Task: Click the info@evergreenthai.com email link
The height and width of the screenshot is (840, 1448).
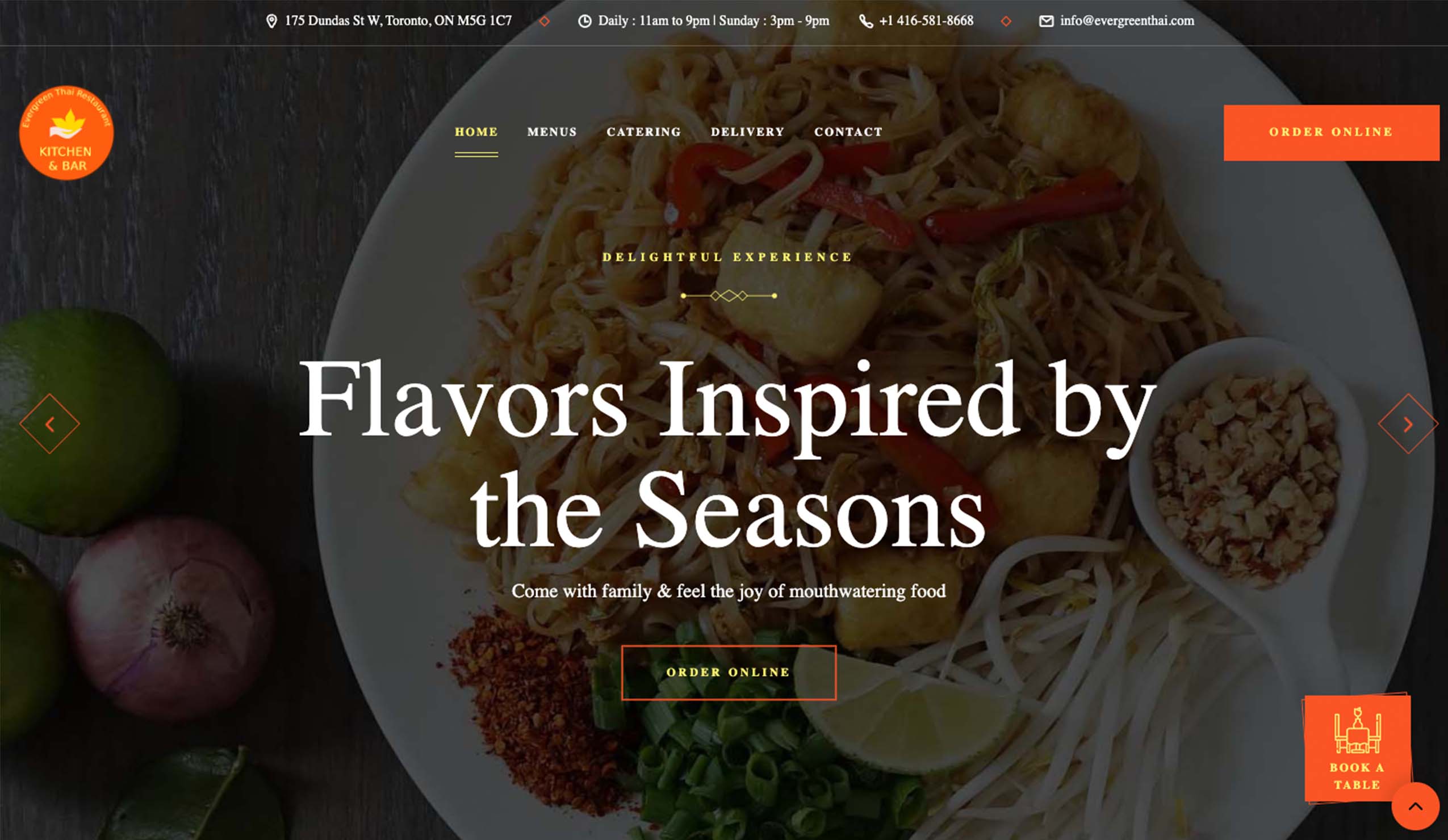Action: point(1127,20)
